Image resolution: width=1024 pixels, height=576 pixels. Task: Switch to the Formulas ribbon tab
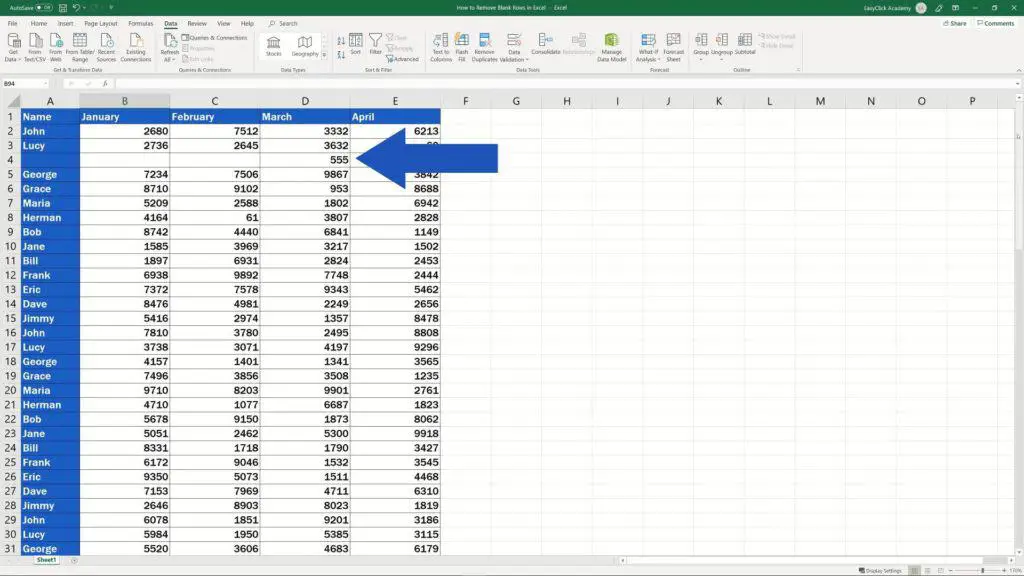tap(141, 23)
